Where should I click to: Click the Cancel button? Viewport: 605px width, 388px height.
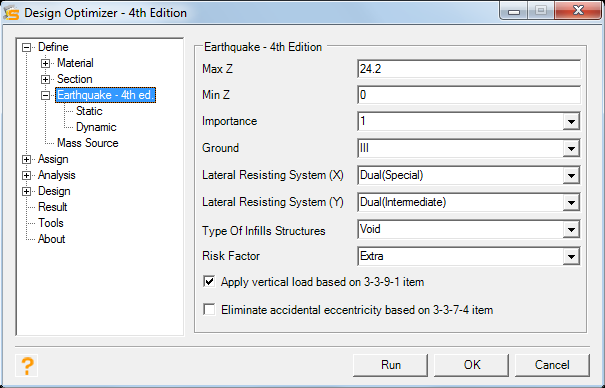coord(552,365)
